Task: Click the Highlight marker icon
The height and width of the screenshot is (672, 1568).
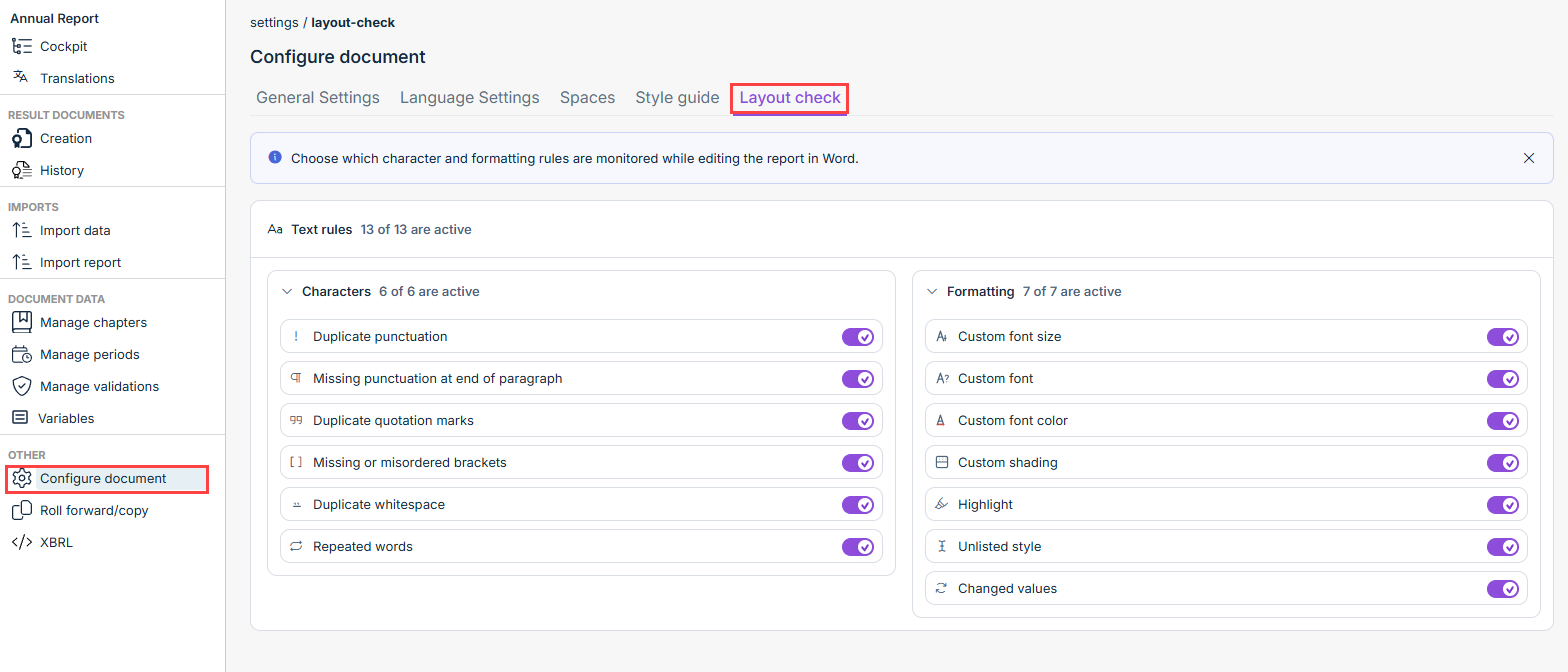Action: 941,504
